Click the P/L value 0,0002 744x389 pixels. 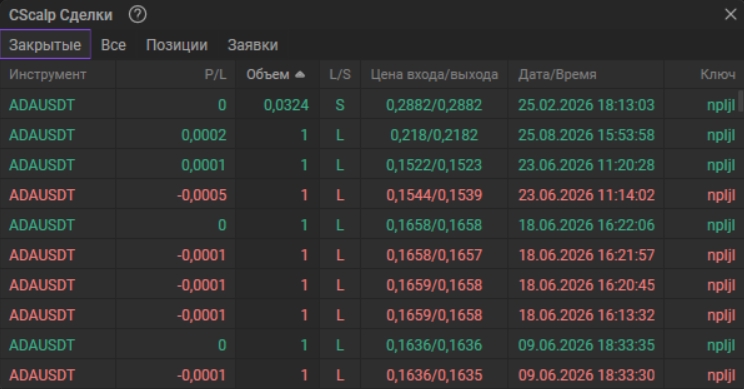(204, 135)
